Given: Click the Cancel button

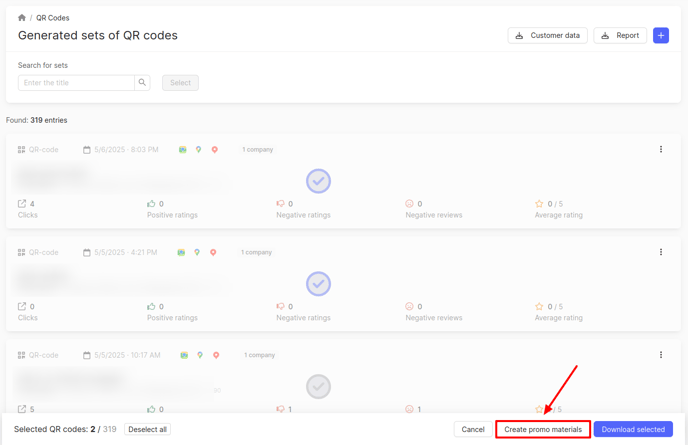Looking at the screenshot, I should [x=473, y=429].
